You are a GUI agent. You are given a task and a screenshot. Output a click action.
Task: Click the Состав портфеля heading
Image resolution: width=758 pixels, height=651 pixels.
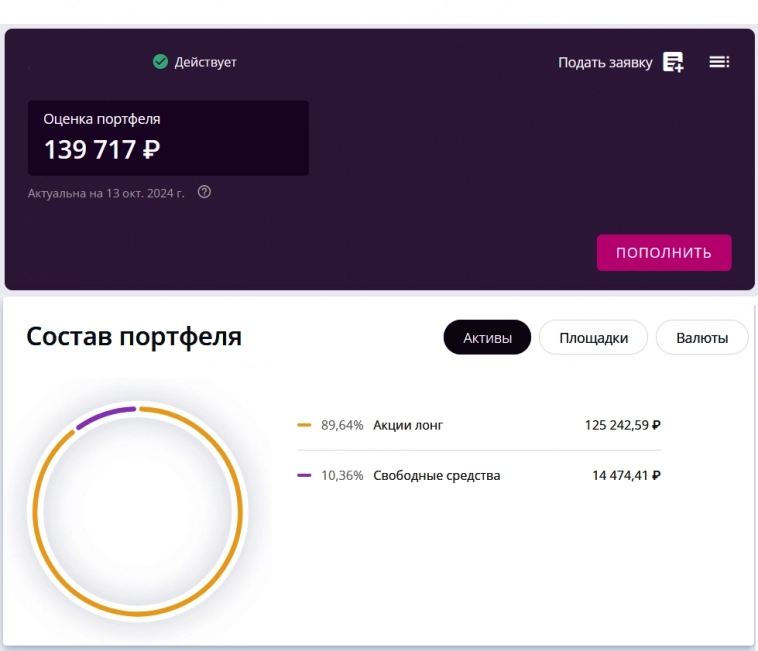pos(134,337)
